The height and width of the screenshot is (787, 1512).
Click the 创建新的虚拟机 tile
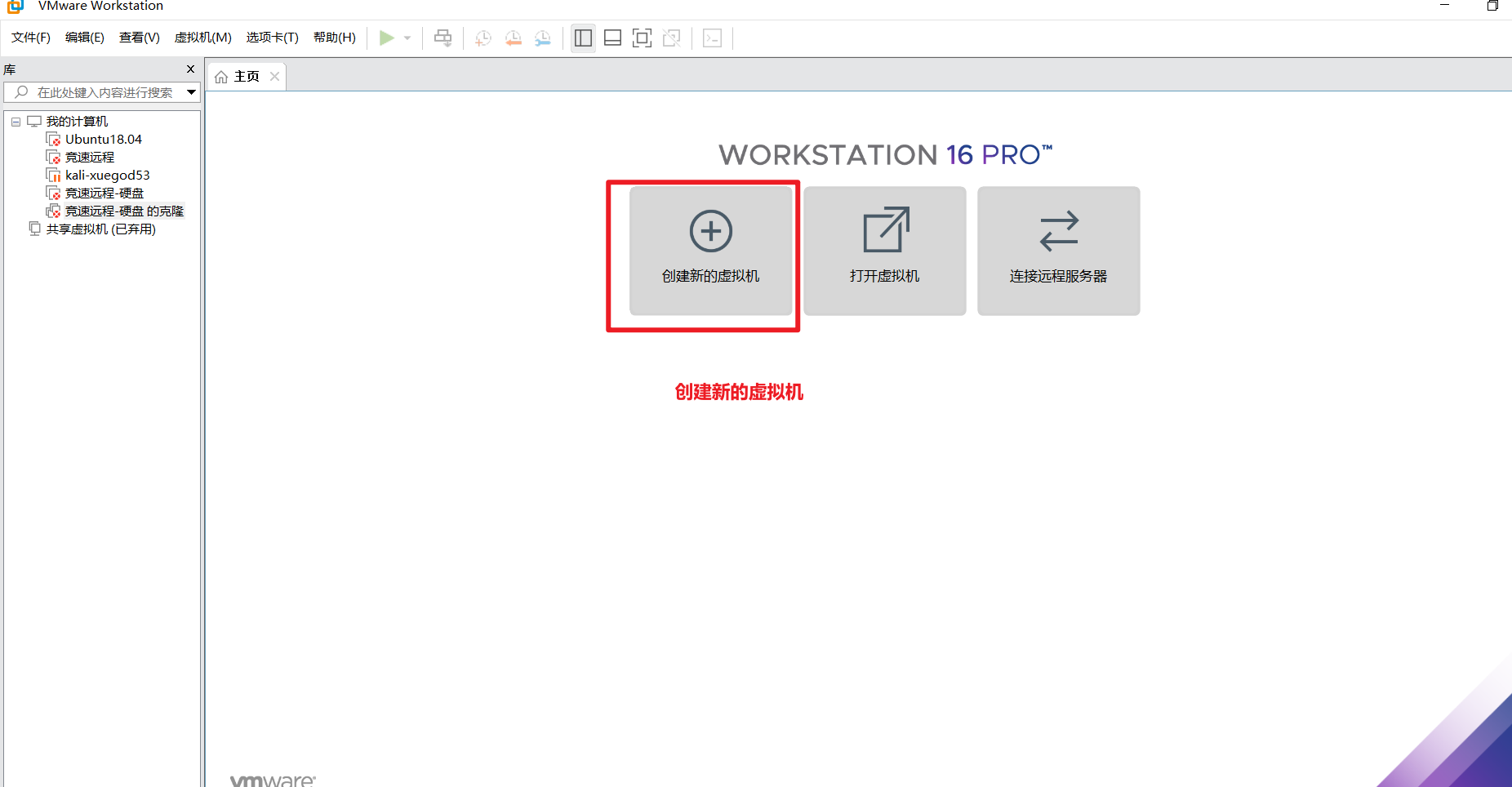pos(711,251)
